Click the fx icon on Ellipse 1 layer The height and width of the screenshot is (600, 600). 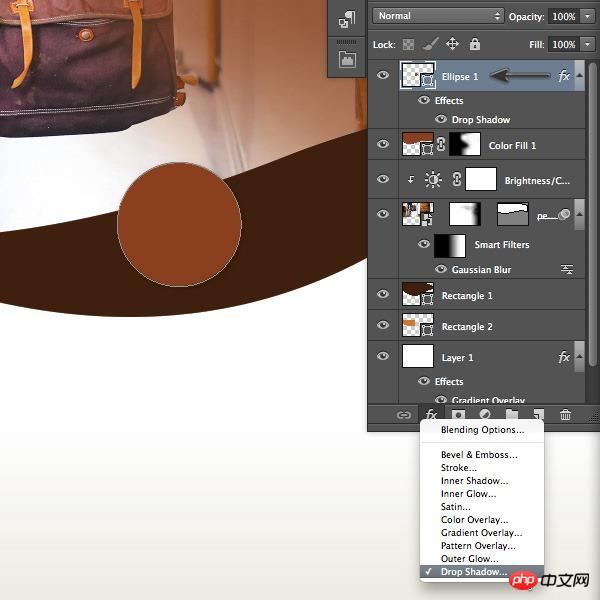pyautogui.click(x=564, y=76)
